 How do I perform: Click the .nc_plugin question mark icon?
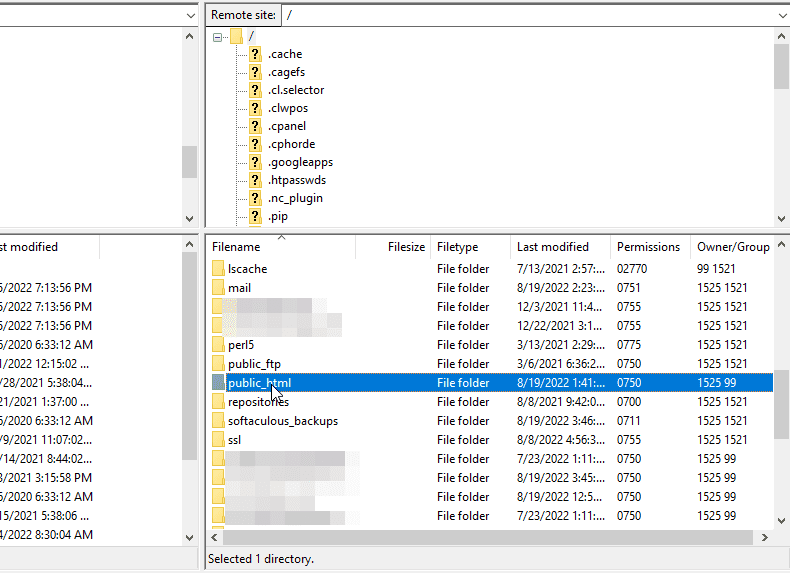(255, 198)
